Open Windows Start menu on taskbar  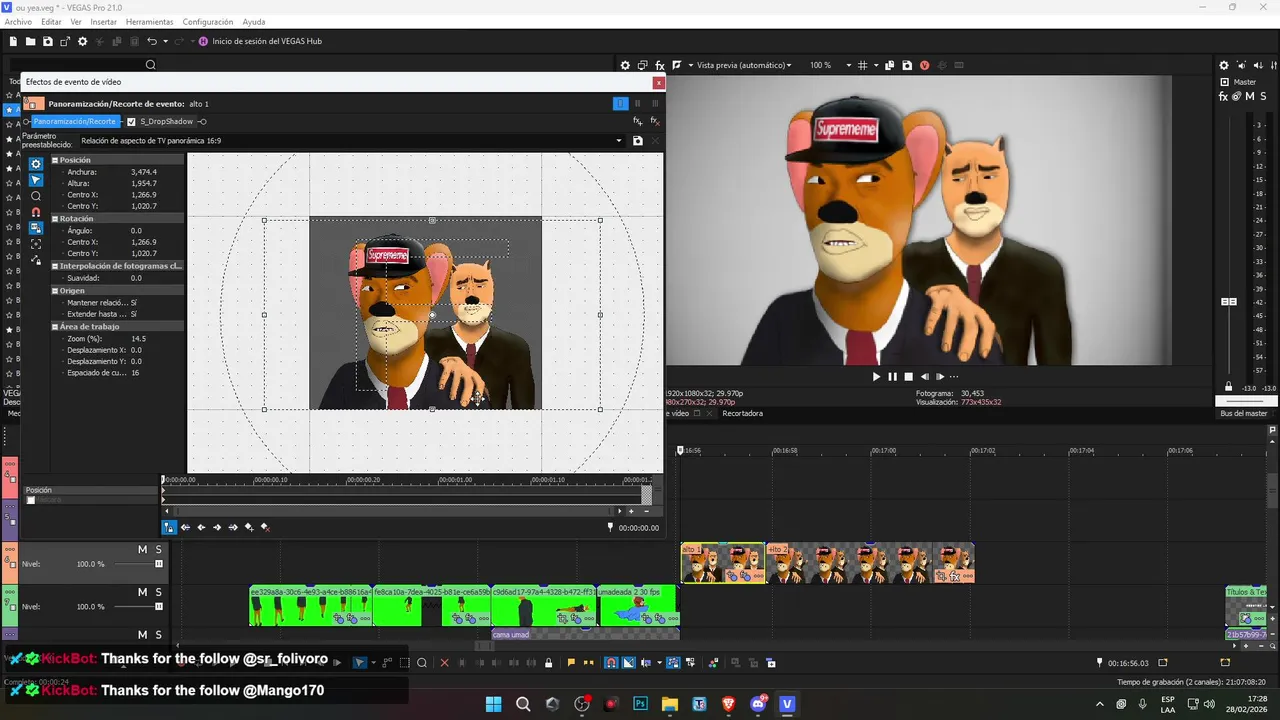click(x=493, y=704)
